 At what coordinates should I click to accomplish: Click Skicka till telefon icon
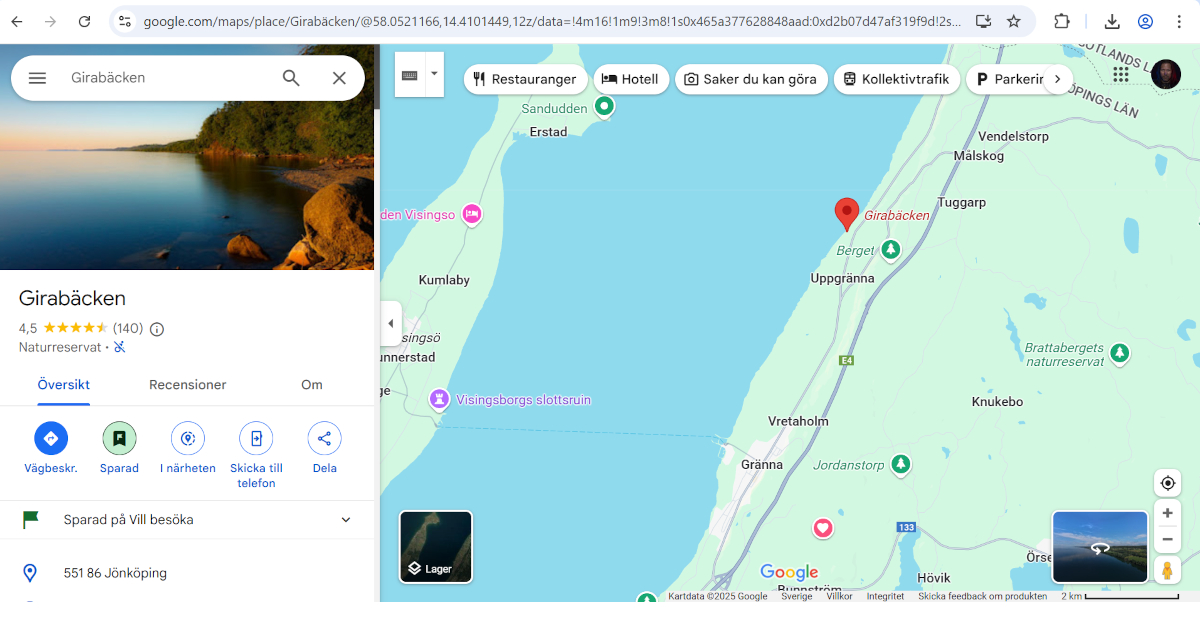coord(256,438)
